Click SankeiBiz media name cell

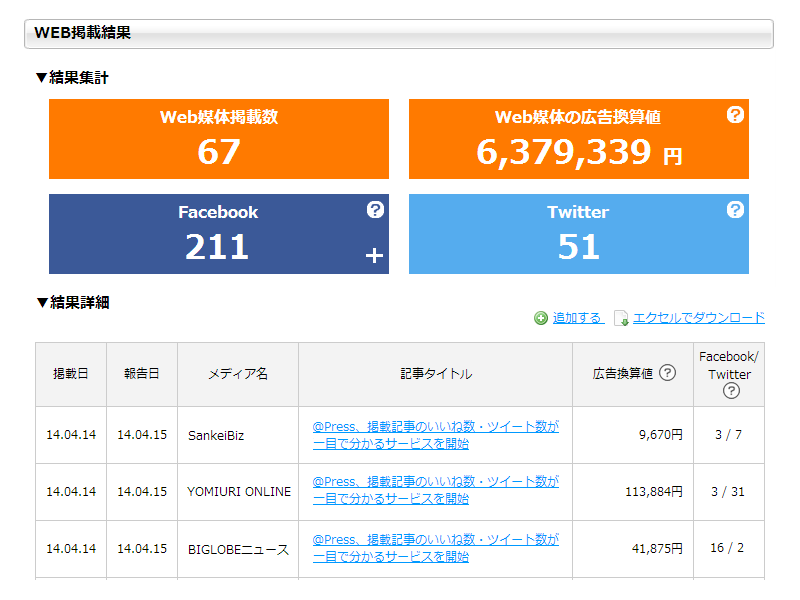238,435
